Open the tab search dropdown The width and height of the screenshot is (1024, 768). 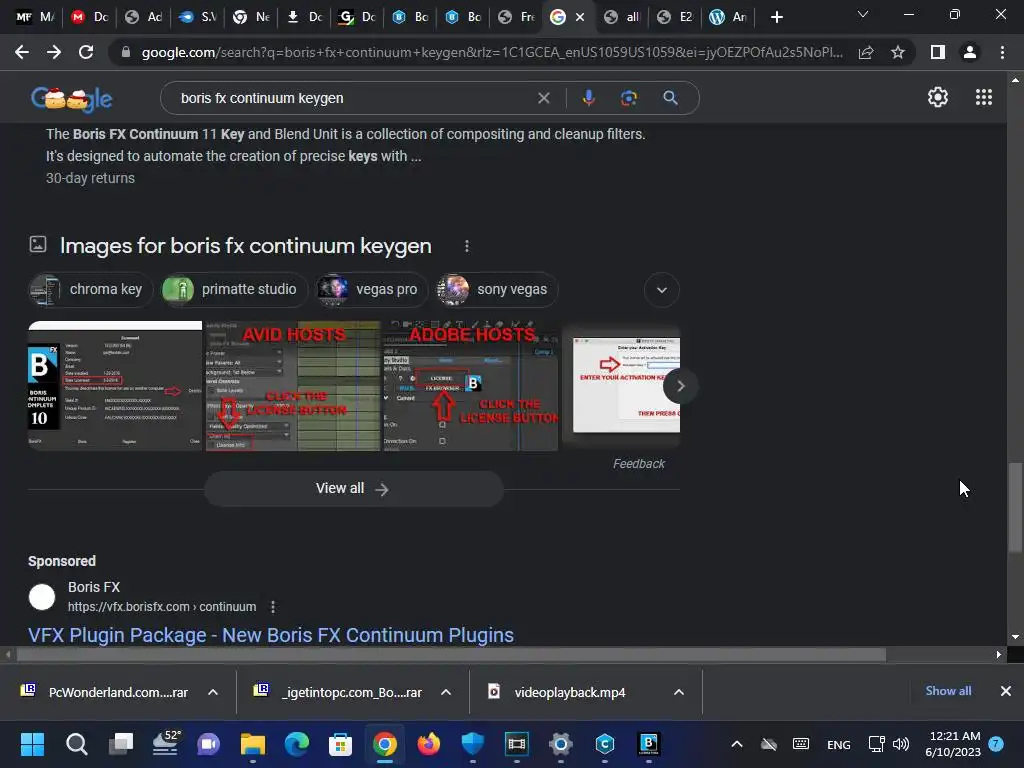863,14
